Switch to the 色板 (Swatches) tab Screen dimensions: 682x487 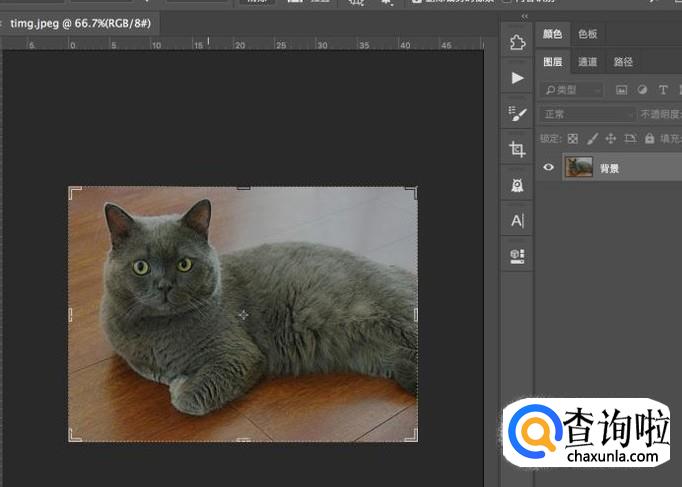[x=587, y=34]
